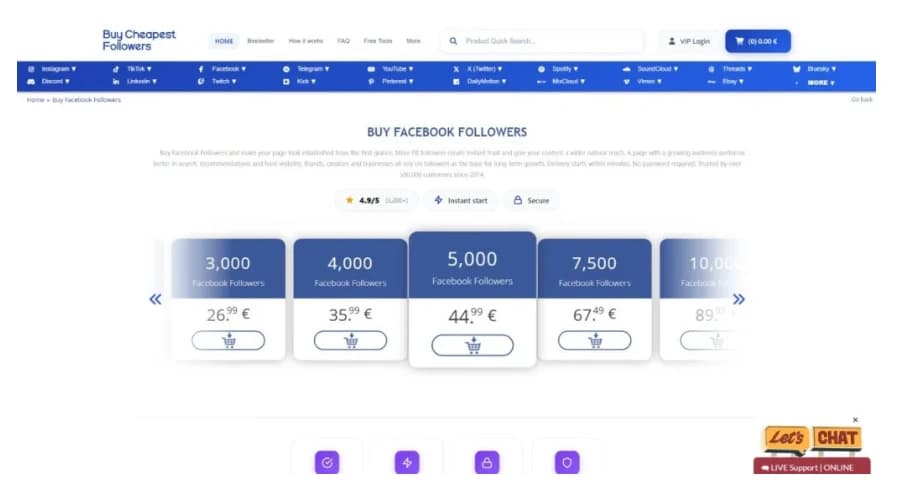Image resolution: width=906 pixels, height=497 pixels.
Task: Click the 4.9/5 rating badge
Action: [x=377, y=201]
